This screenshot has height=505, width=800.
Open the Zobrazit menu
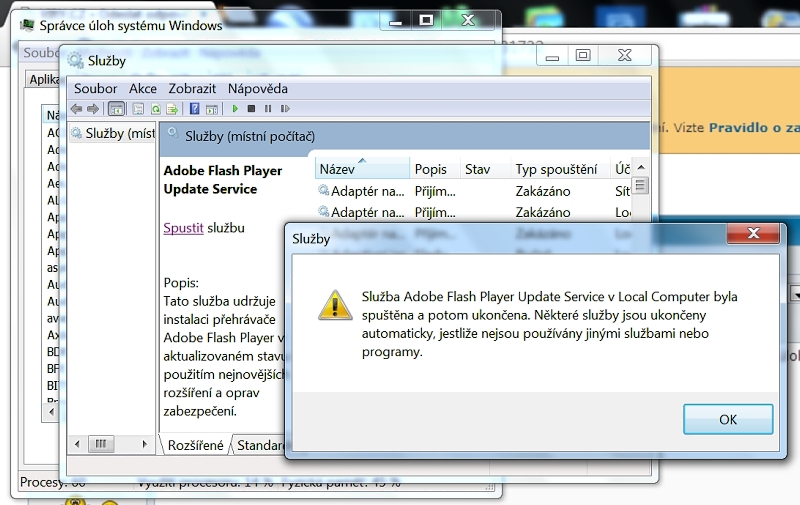[x=192, y=88]
